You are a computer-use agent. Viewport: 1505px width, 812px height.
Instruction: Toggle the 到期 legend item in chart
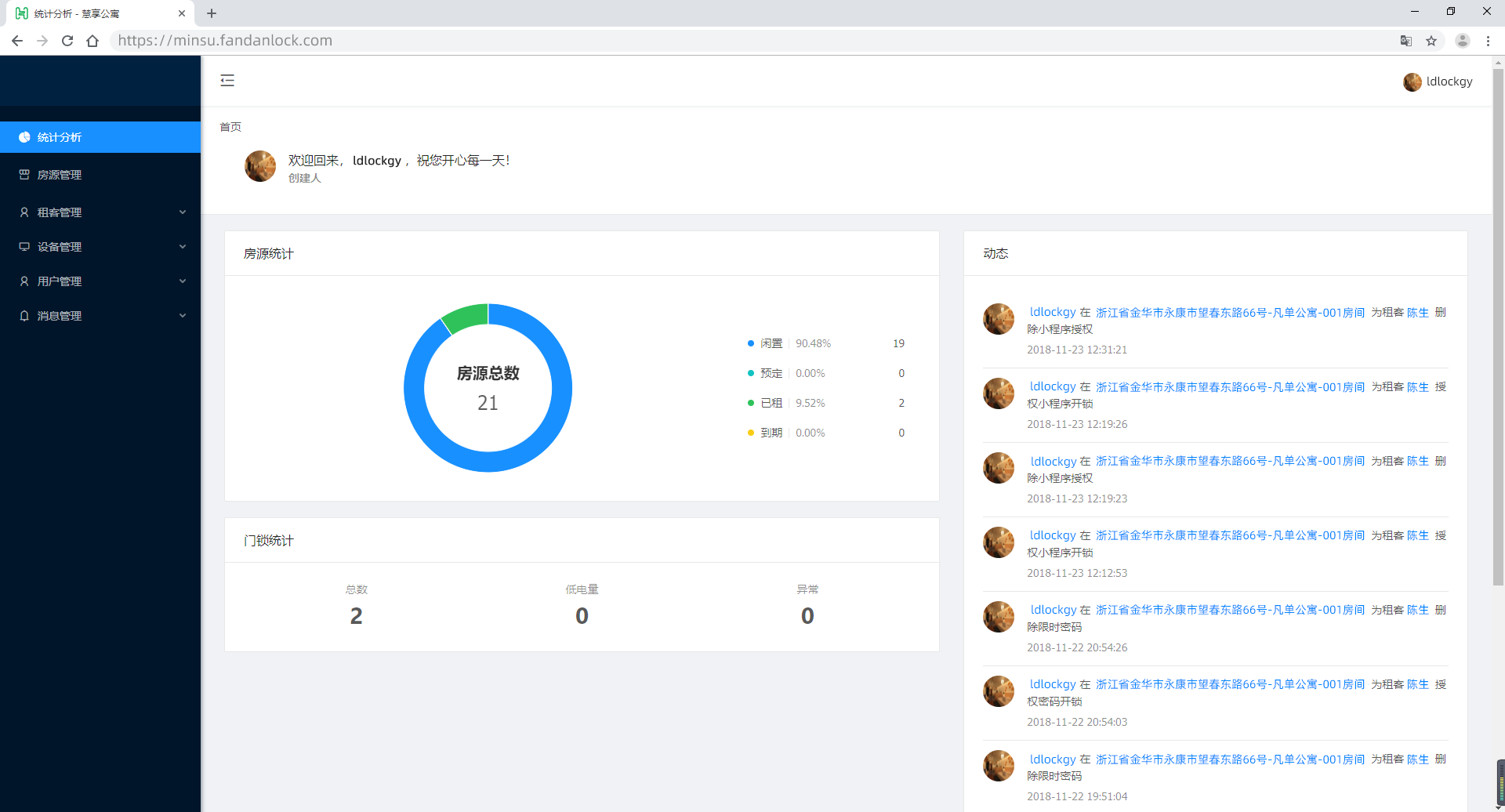(771, 433)
